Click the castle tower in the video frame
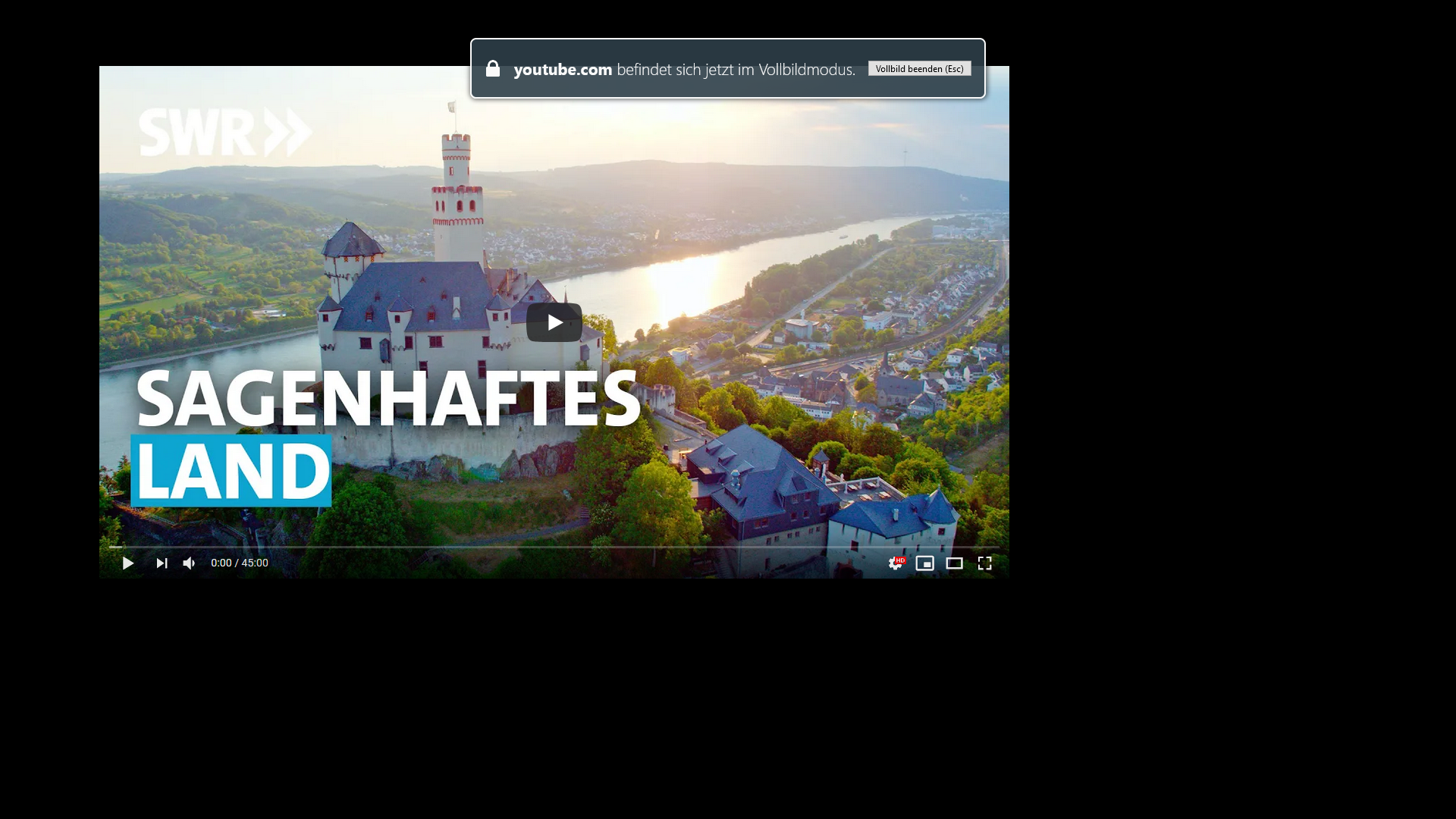Image resolution: width=1456 pixels, height=819 pixels. (457, 199)
